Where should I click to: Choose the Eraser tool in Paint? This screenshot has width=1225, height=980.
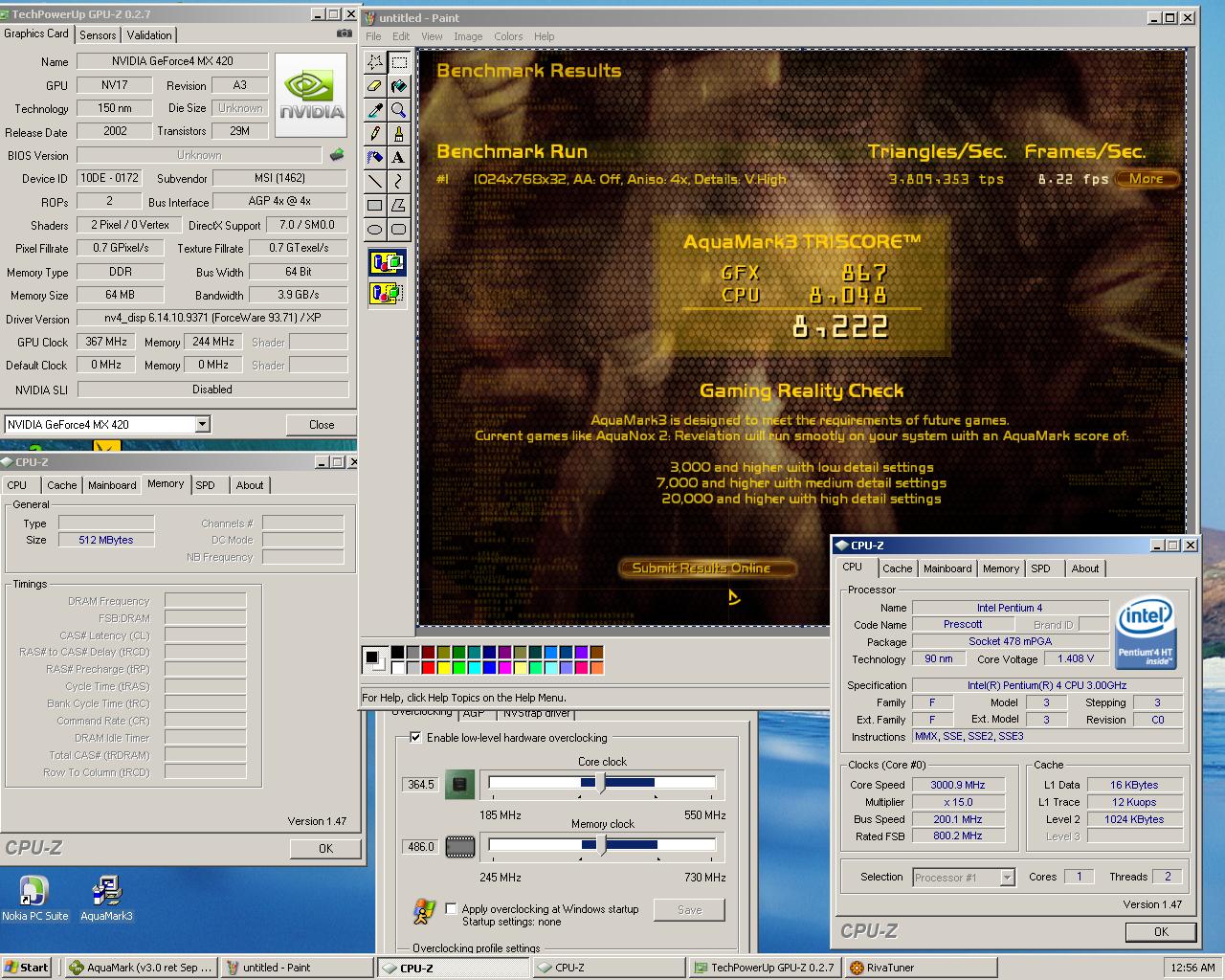pyautogui.click(x=375, y=86)
